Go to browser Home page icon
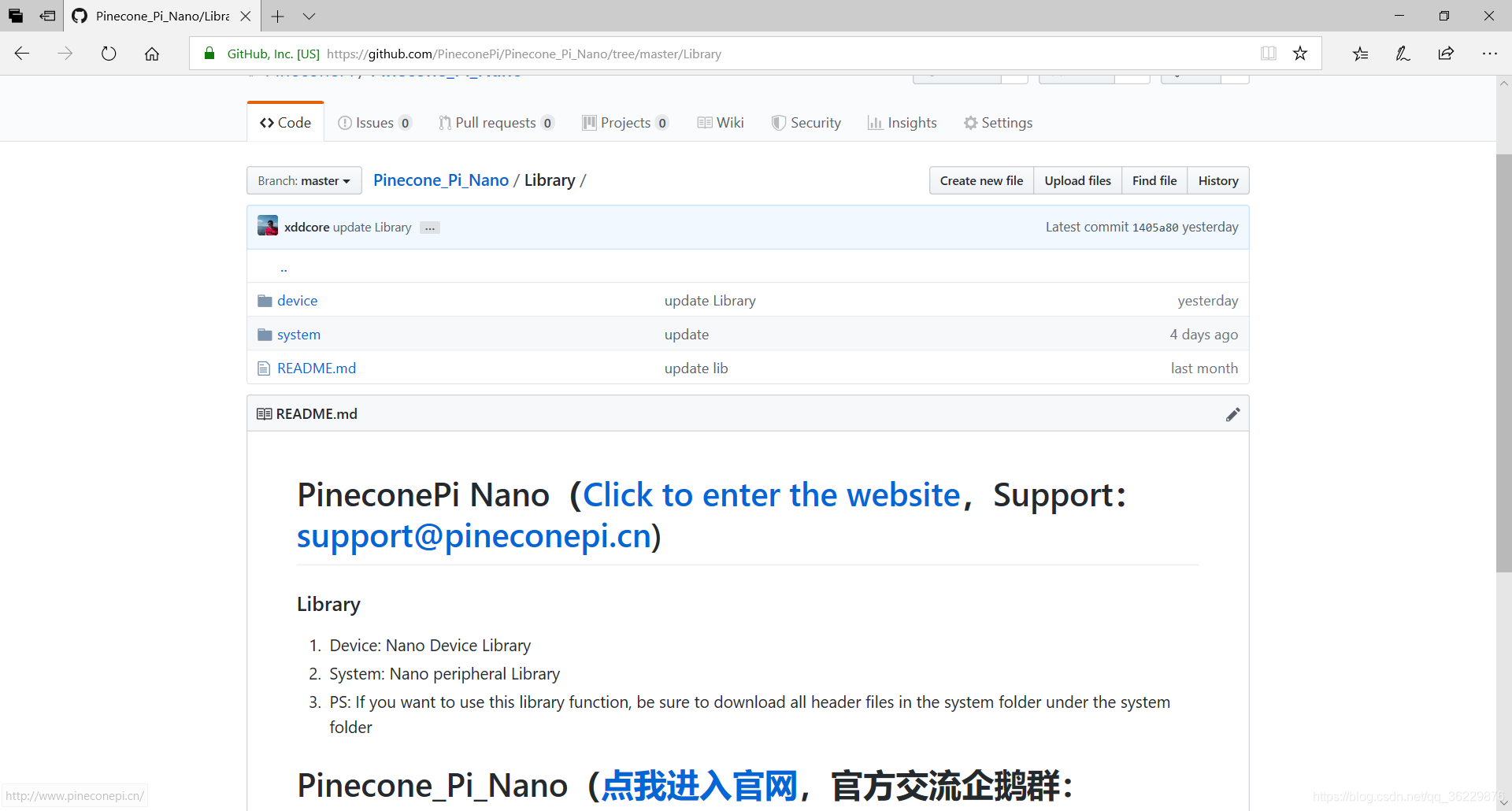 (152, 54)
